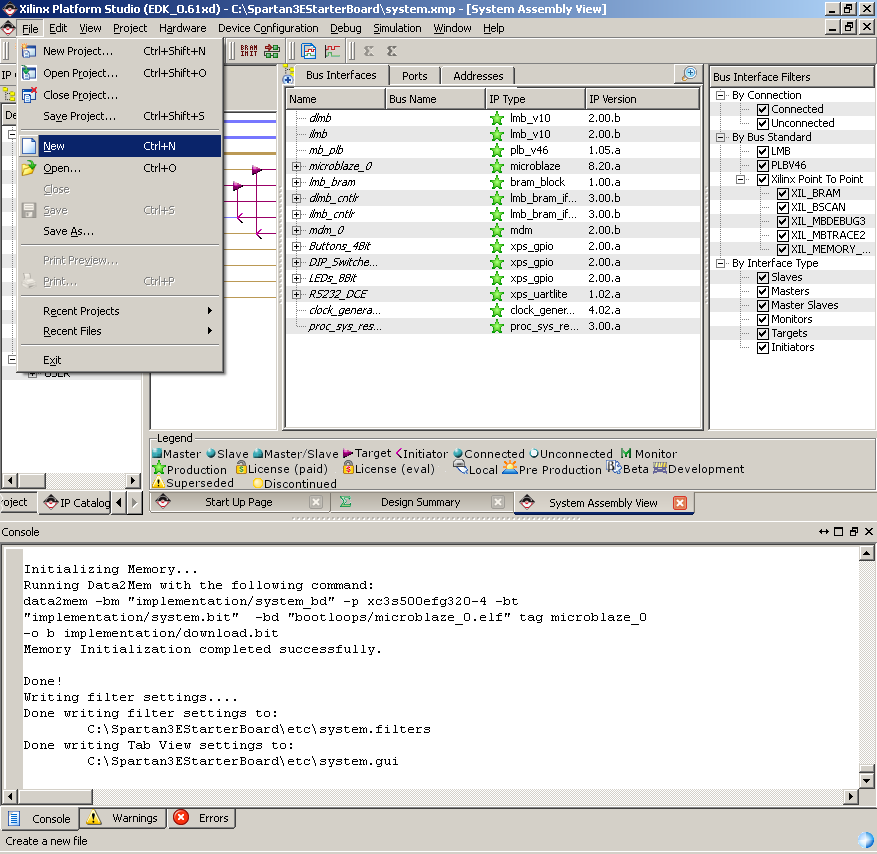This screenshot has width=877, height=854.
Task: Collapse the By Bus Standard filter group
Action: pyautogui.click(x=721, y=138)
